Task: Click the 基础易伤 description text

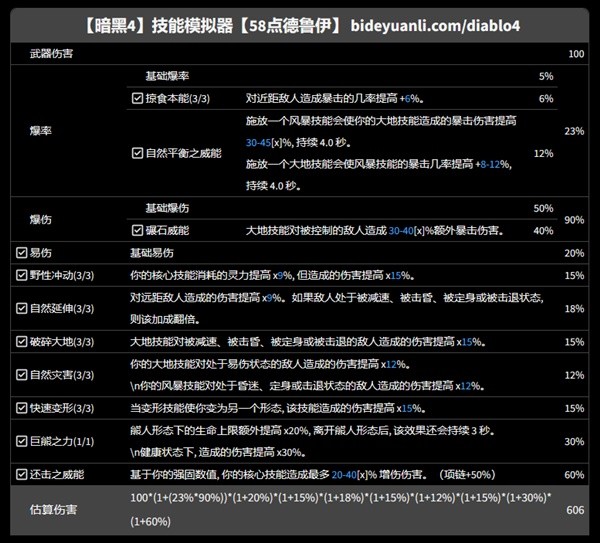Action: [152, 253]
